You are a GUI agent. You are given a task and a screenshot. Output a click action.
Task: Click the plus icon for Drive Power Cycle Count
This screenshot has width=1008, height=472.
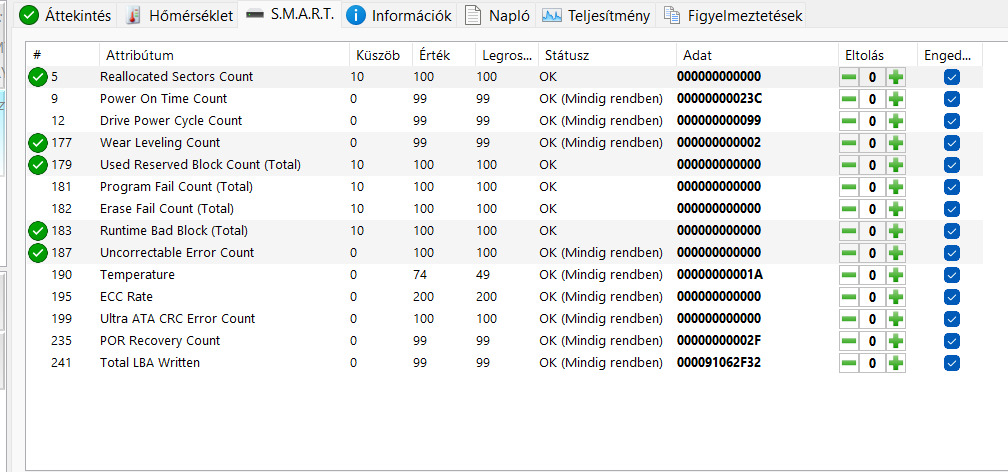tap(896, 121)
